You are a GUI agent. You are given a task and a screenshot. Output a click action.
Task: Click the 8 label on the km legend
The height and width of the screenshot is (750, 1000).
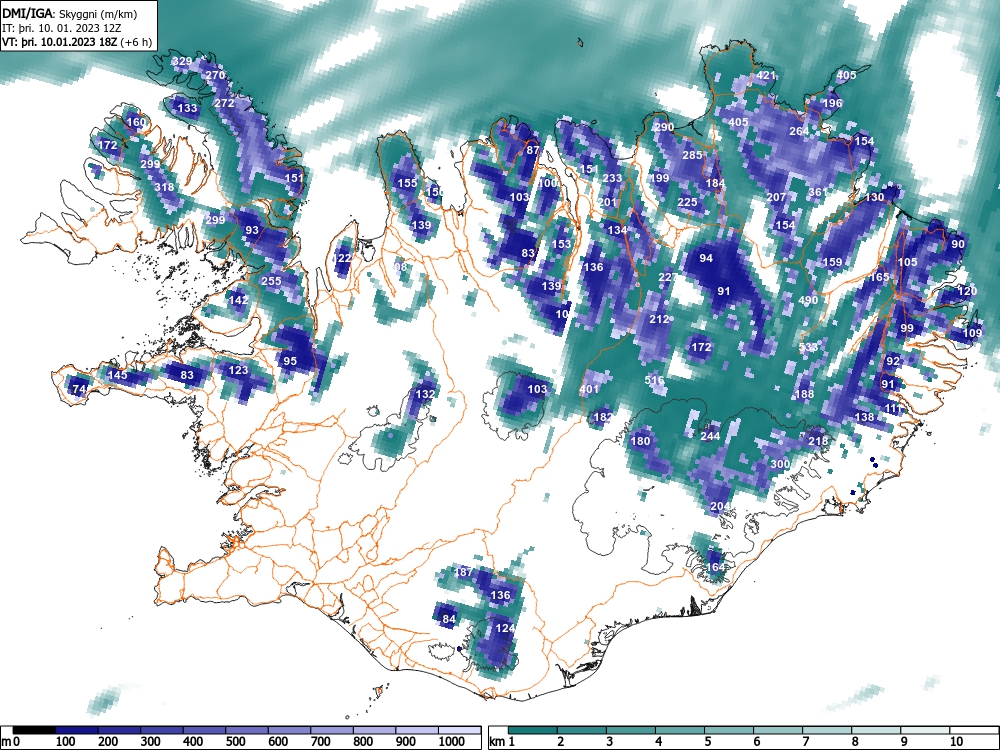pyautogui.click(x=855, y=741)
